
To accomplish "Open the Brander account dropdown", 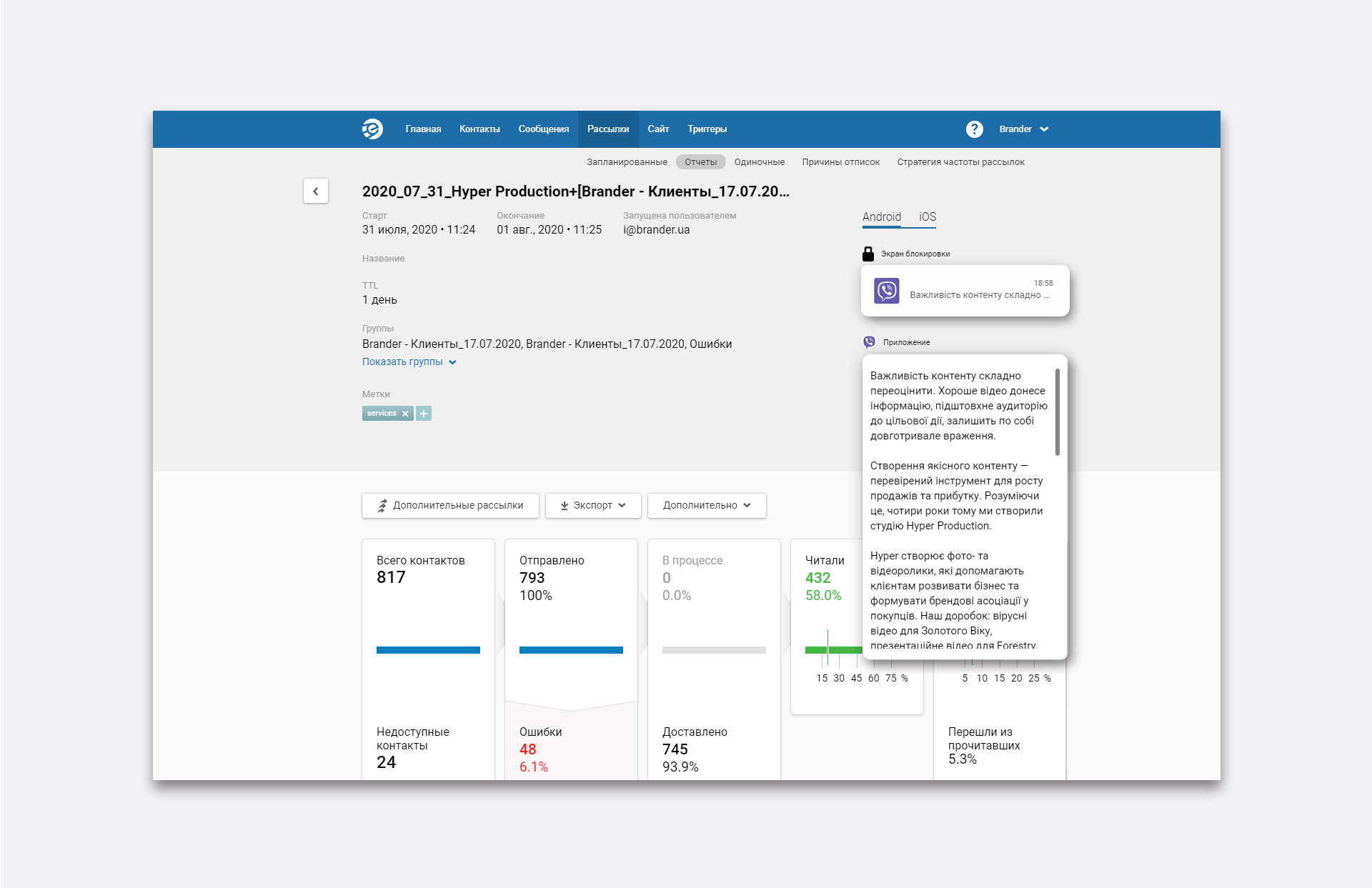I will click(1023, 129).
